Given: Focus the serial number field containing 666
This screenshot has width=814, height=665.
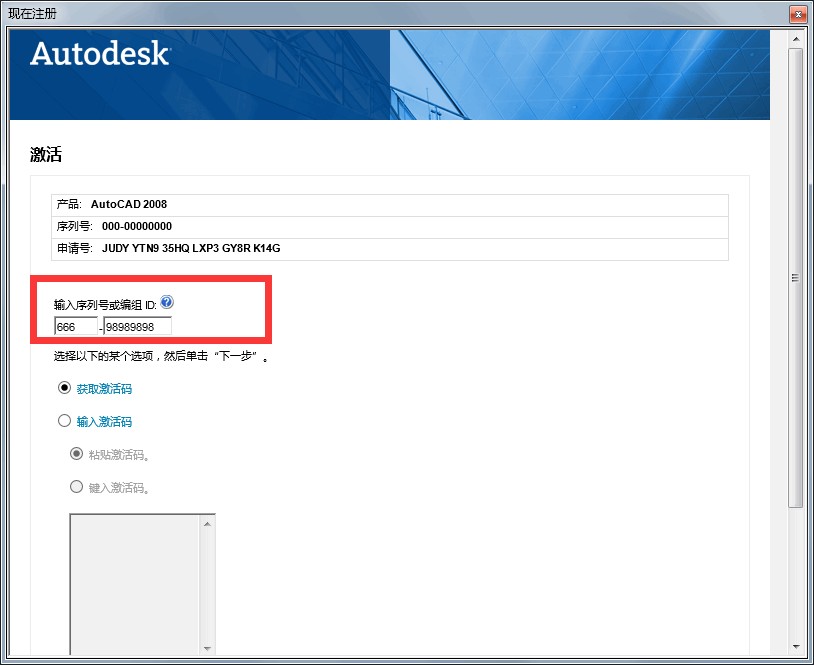Looking at the screenshot, I should tap(76, 327).
